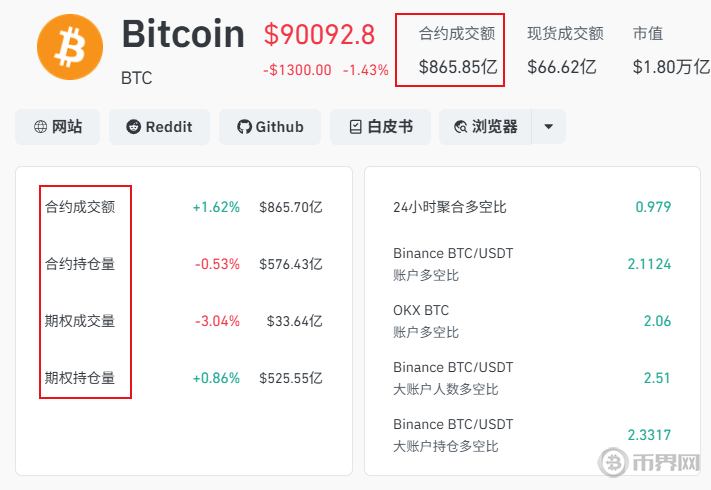This screenshot has width=711, height=490.
Task: Select the 期权成交量 row label
Action: (x=80, y=321)
